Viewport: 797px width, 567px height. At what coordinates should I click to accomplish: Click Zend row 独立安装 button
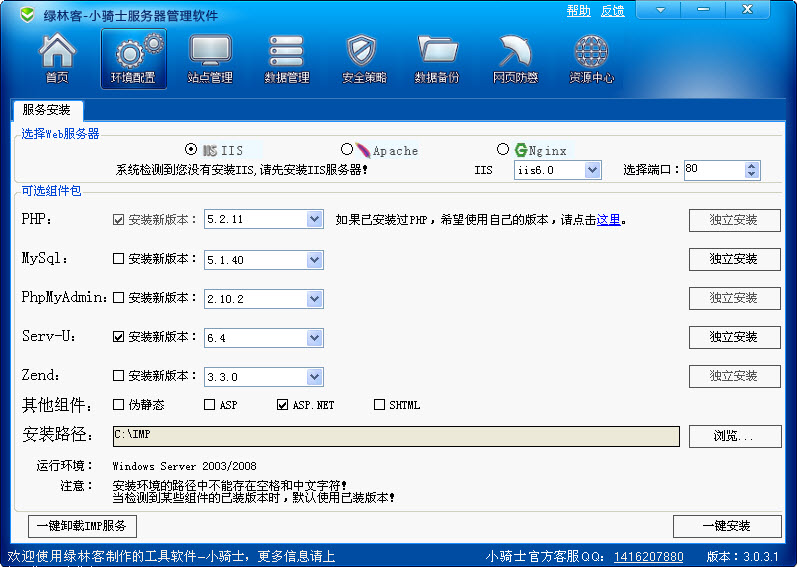coord(734,376)
